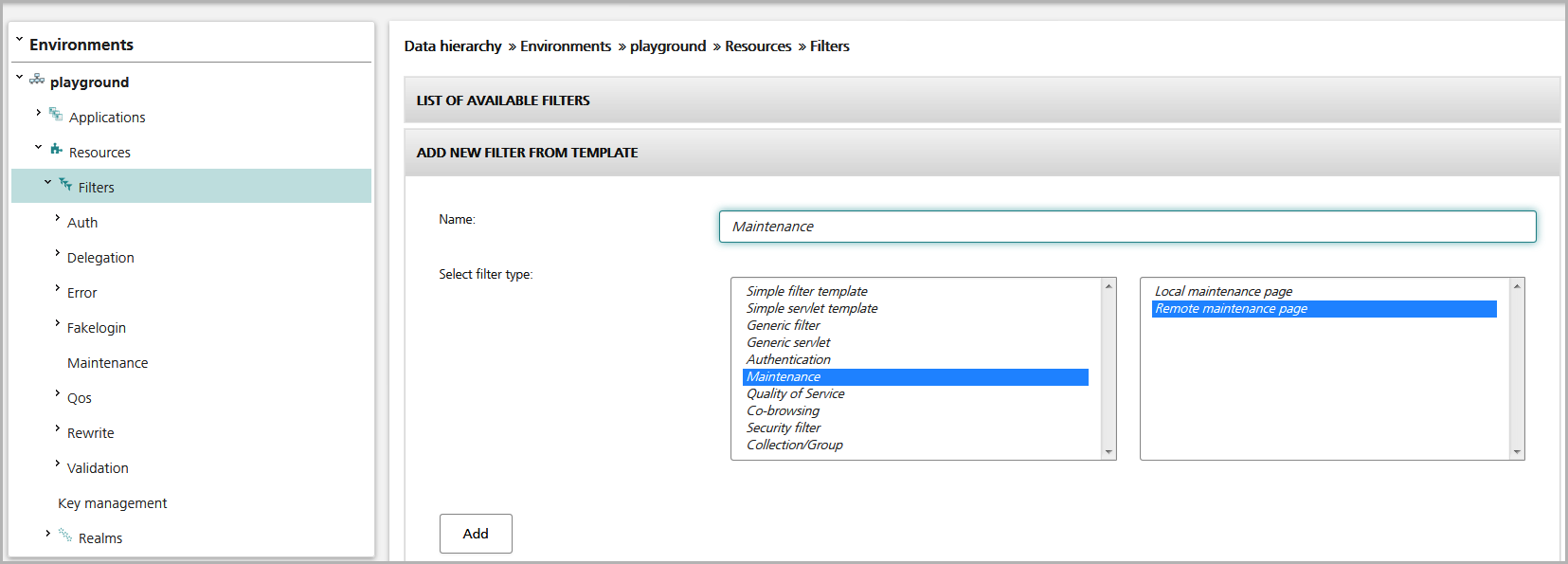Click the Name input field

click(1127, 227)
